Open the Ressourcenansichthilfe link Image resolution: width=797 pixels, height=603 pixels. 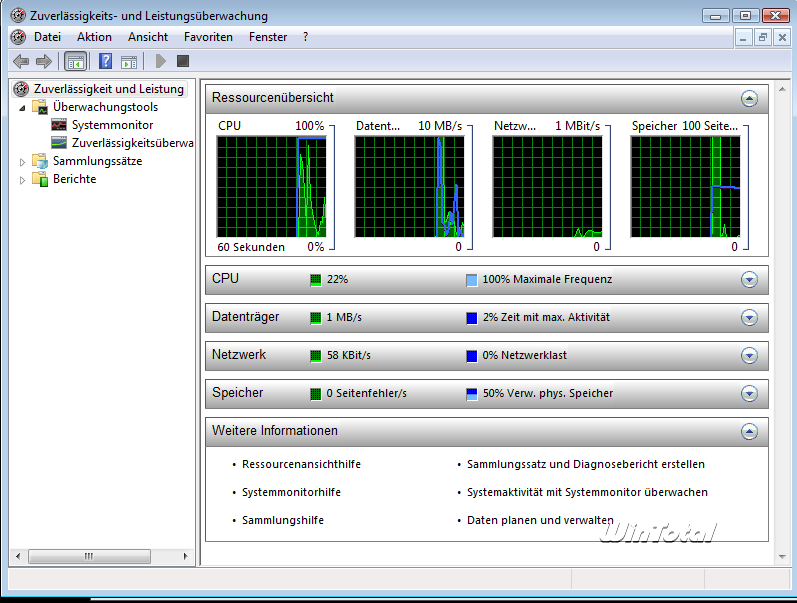click(301, 464)
